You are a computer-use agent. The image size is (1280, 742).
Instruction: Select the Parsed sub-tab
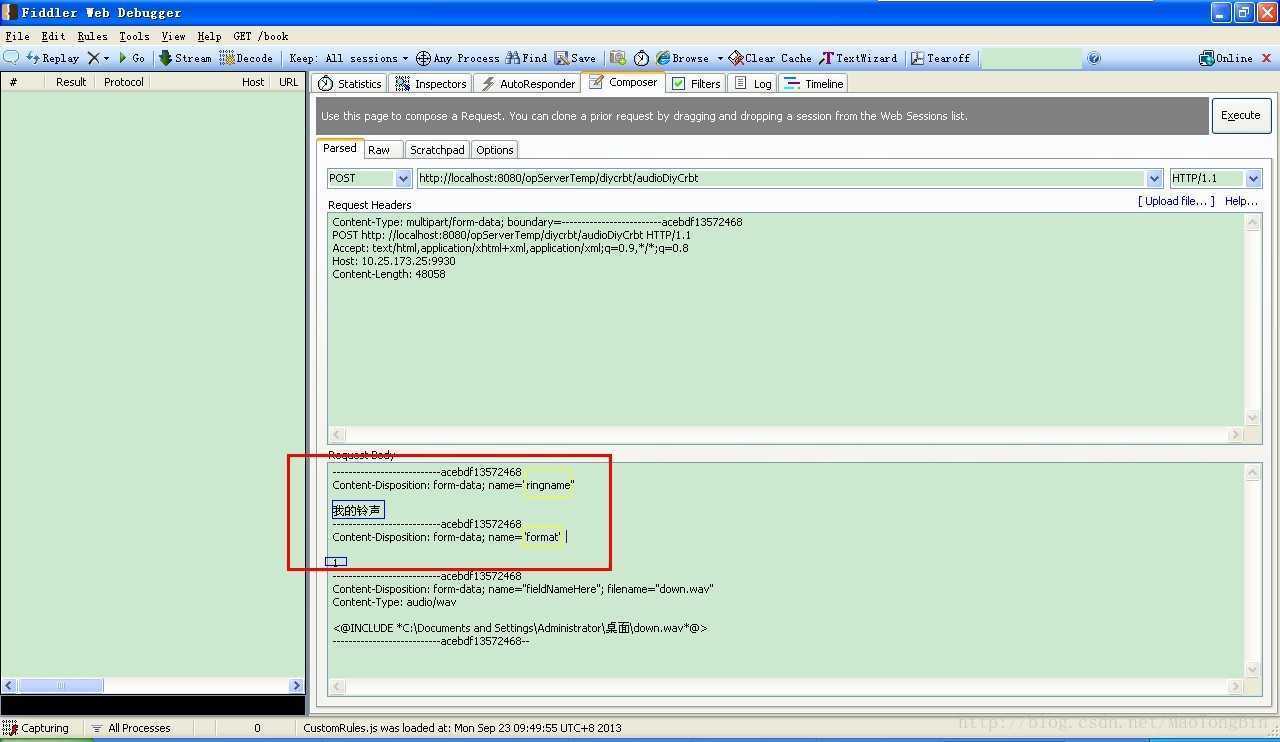point(340,148)
